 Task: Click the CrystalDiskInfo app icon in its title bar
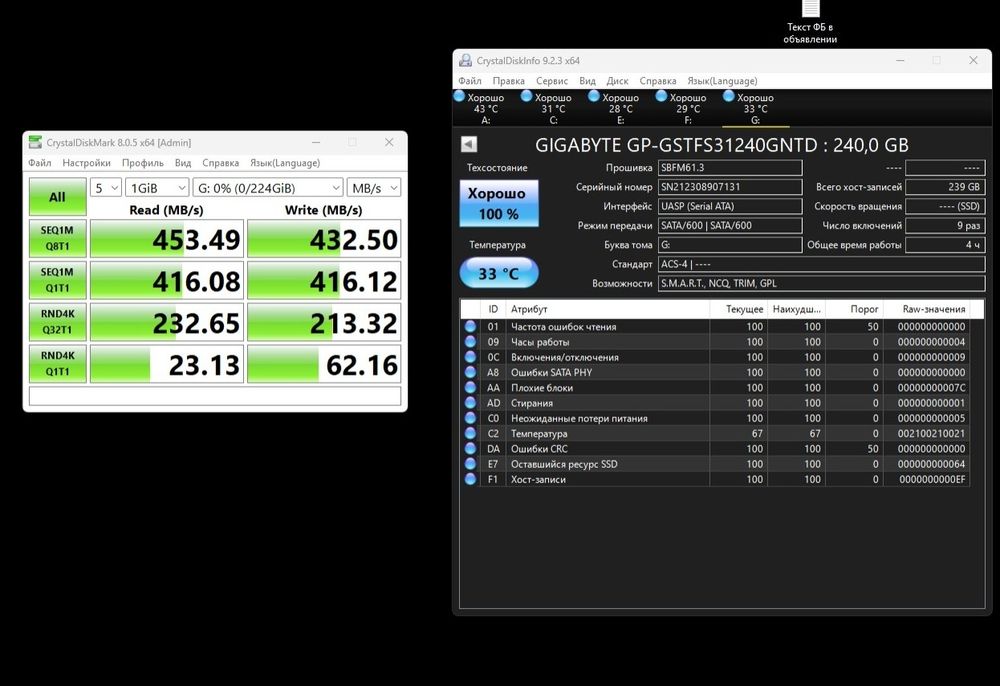466,61
